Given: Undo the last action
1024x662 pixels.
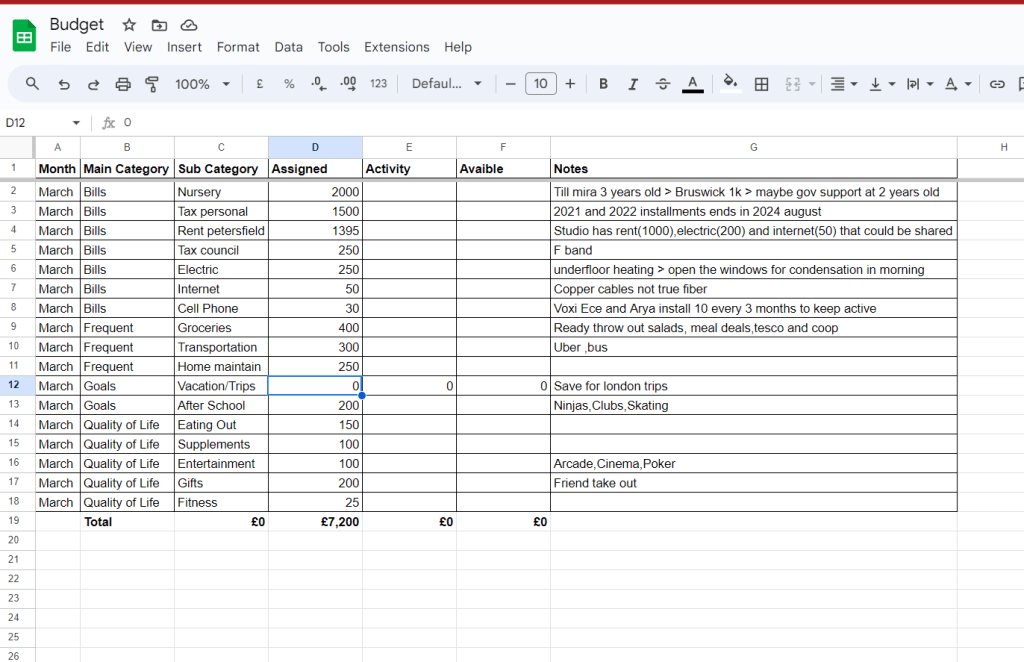Looking at the screenshot, I should [63, 84].
